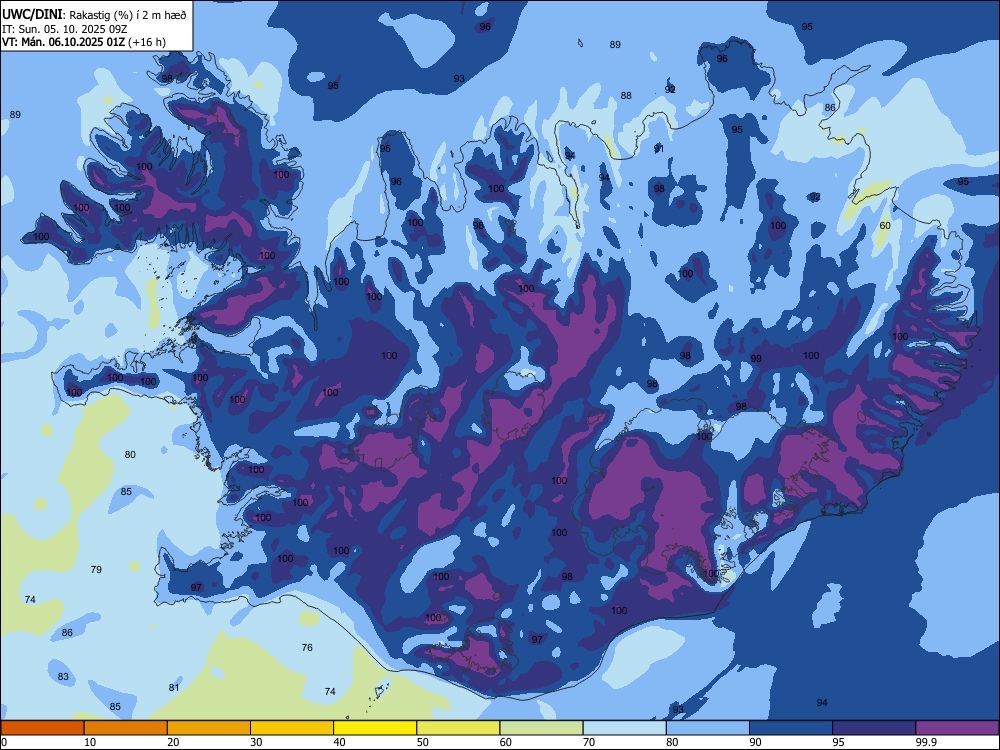Click the 80–90 light blue legend swatch
Image resolution: width=1000 pixels, height=750 pixels.
click(x=708, y=728)
